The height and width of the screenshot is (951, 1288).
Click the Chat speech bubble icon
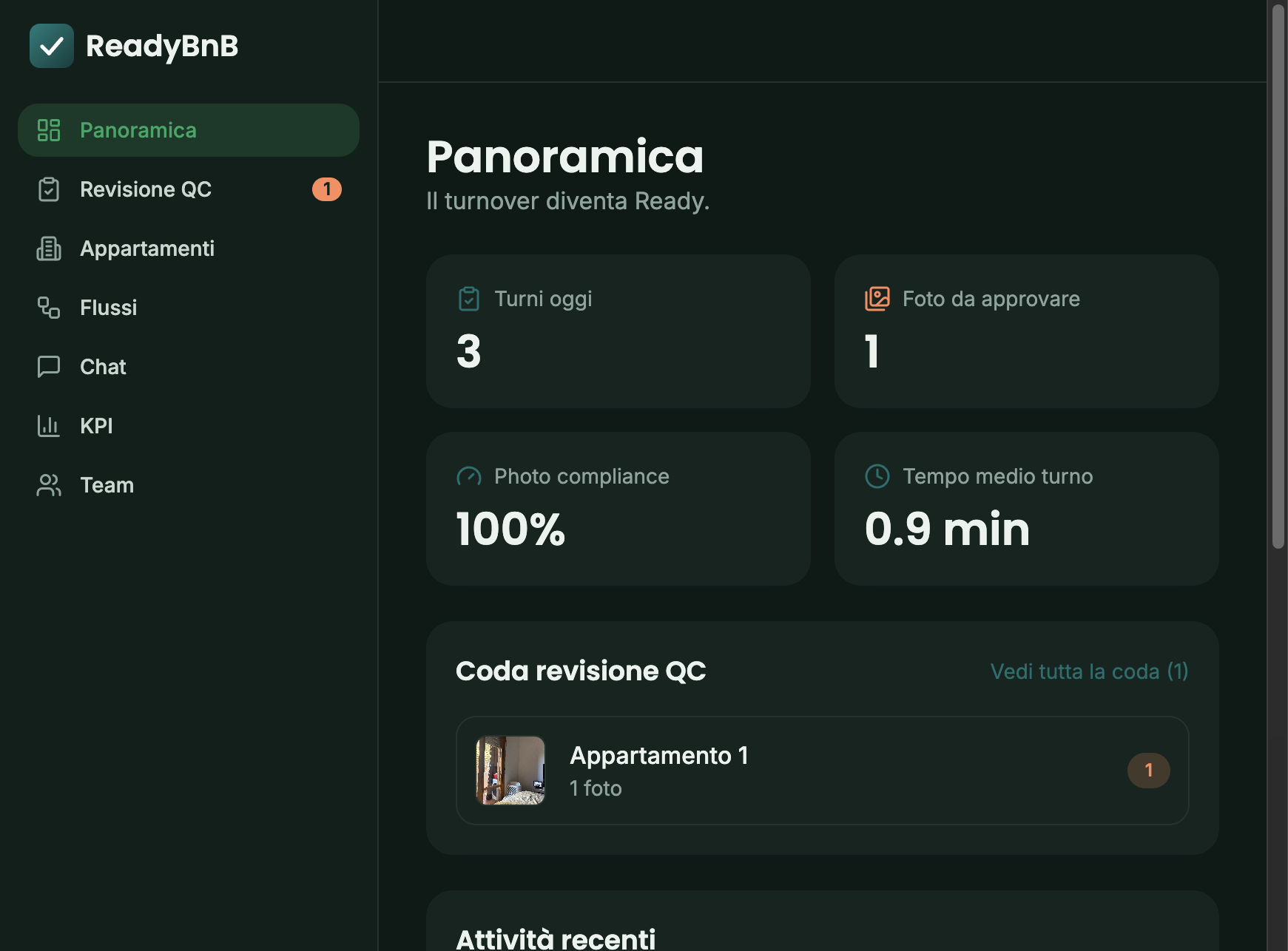point(49,367)
